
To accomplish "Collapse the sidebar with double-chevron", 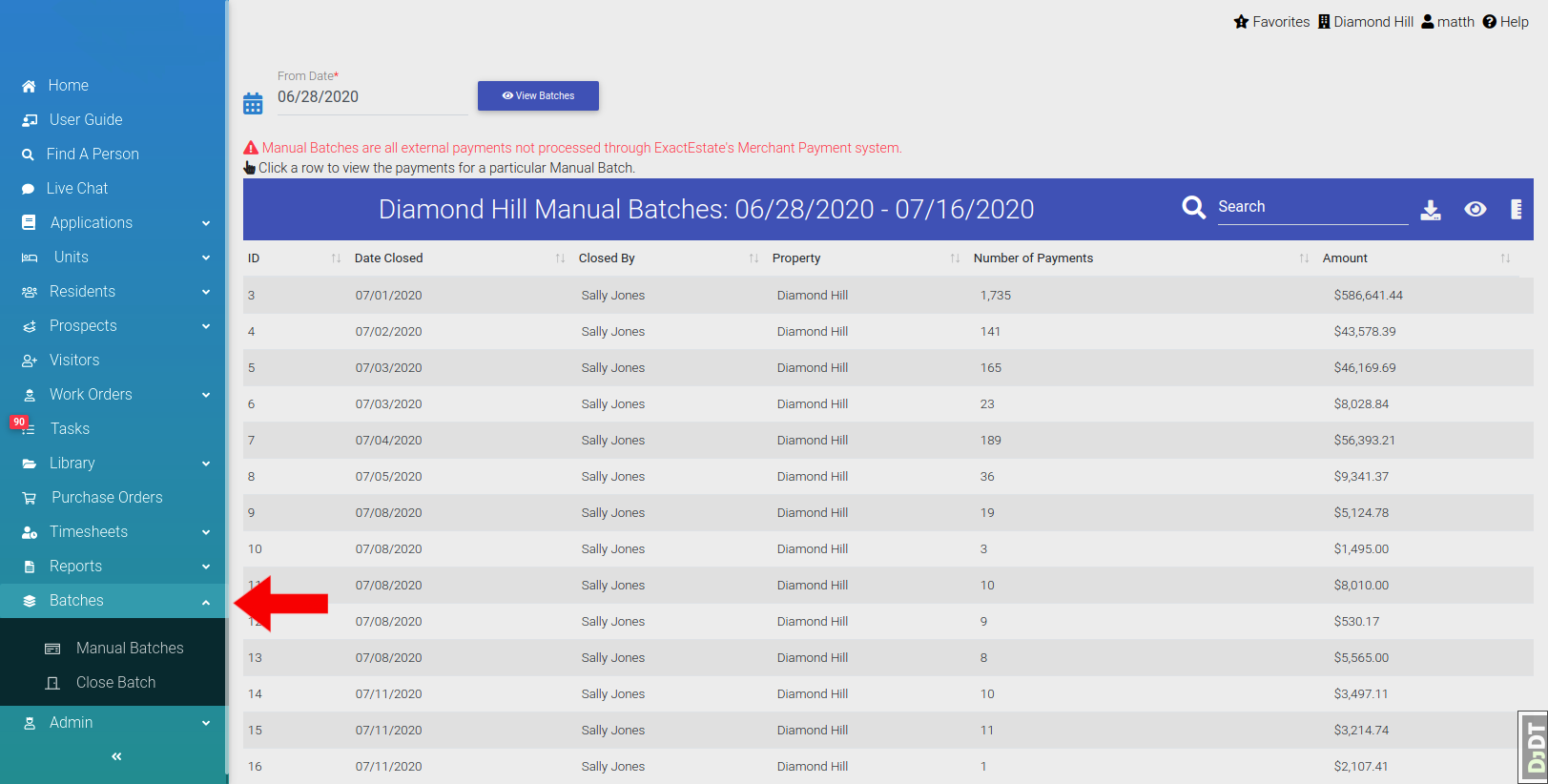I will tap(116, 756).
